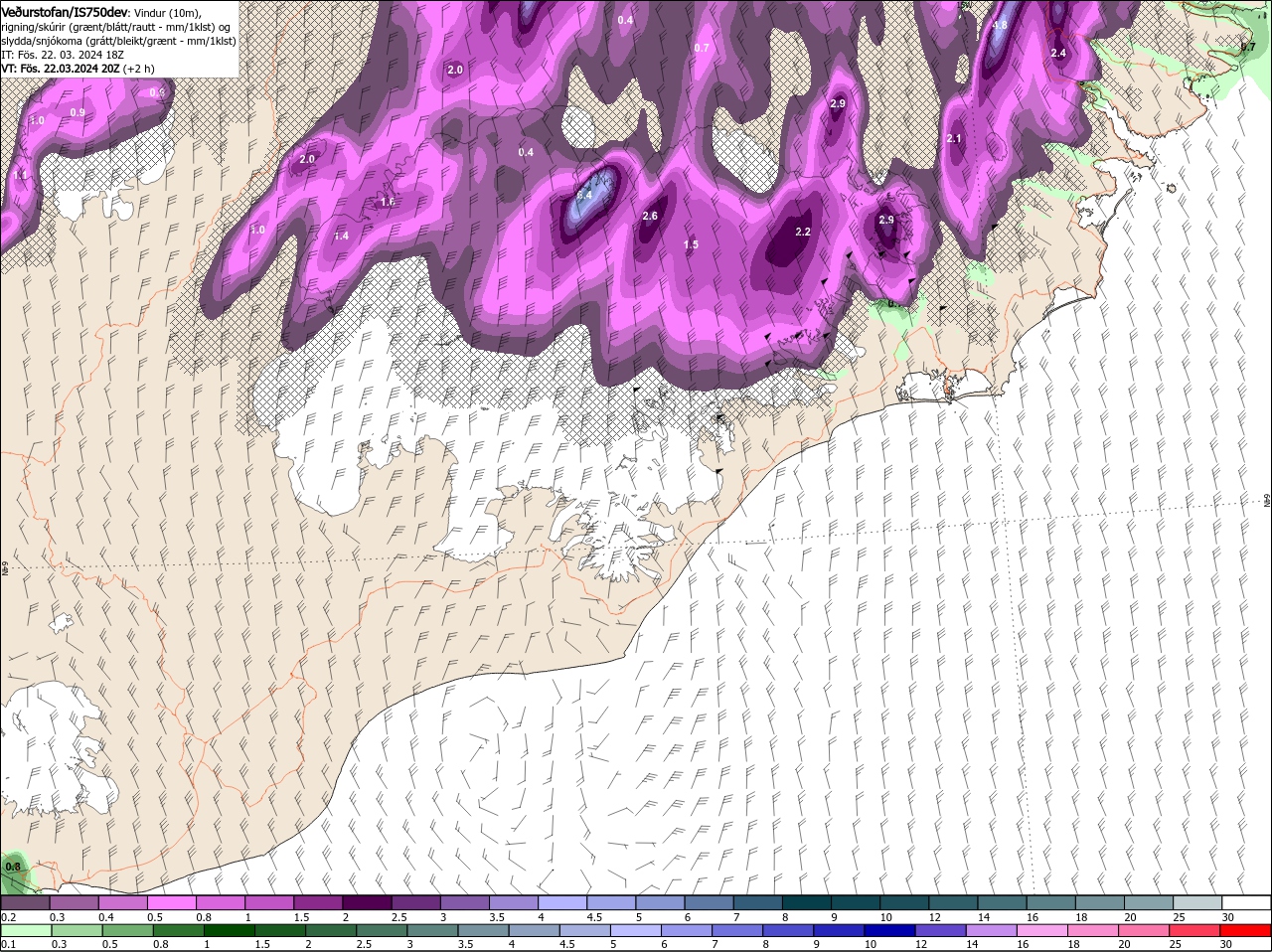The height and width of the screenshot is (952, 1272).
Task: Click the lower legend red swatch at 30
Action: click(x=1247, y=930)
